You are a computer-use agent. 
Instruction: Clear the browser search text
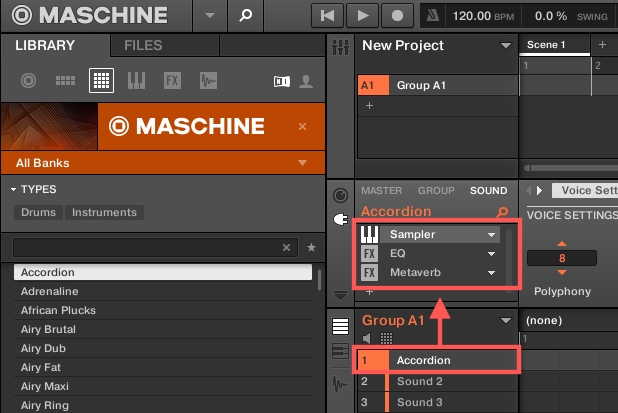[287, 247]
